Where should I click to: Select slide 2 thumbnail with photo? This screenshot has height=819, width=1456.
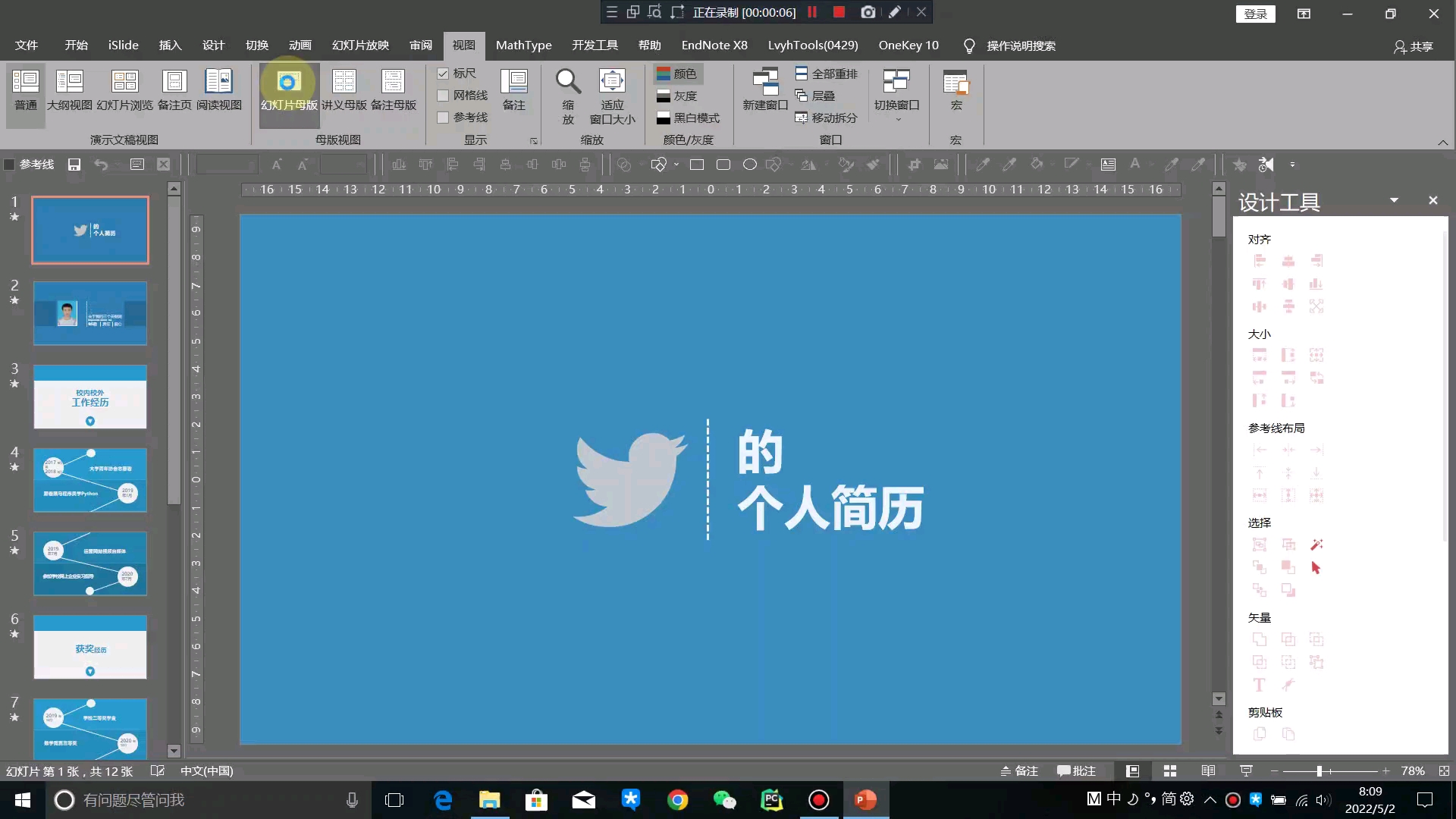point(90,313)
